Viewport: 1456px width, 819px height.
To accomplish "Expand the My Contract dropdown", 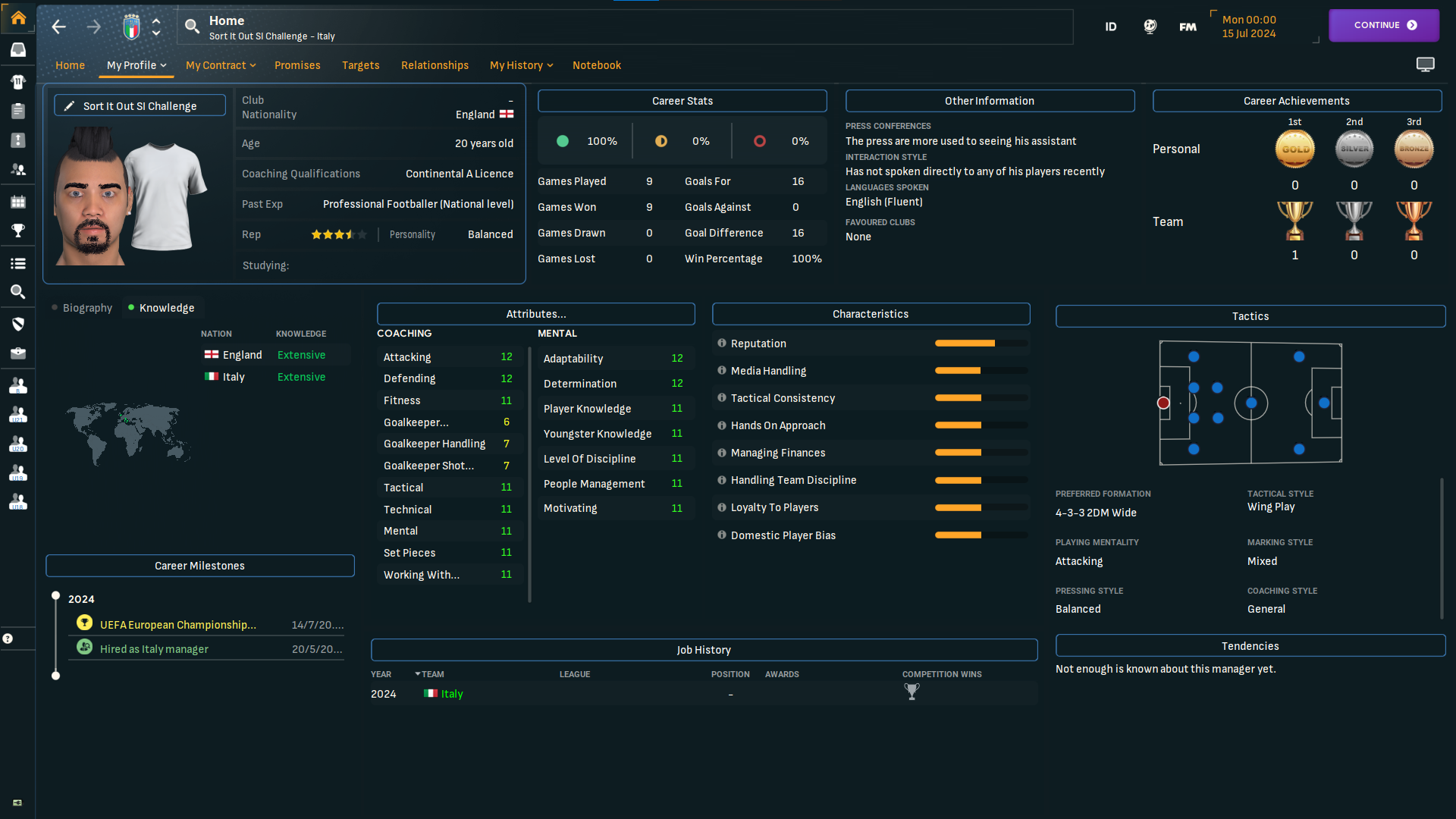I will click(x=221, y=65).
